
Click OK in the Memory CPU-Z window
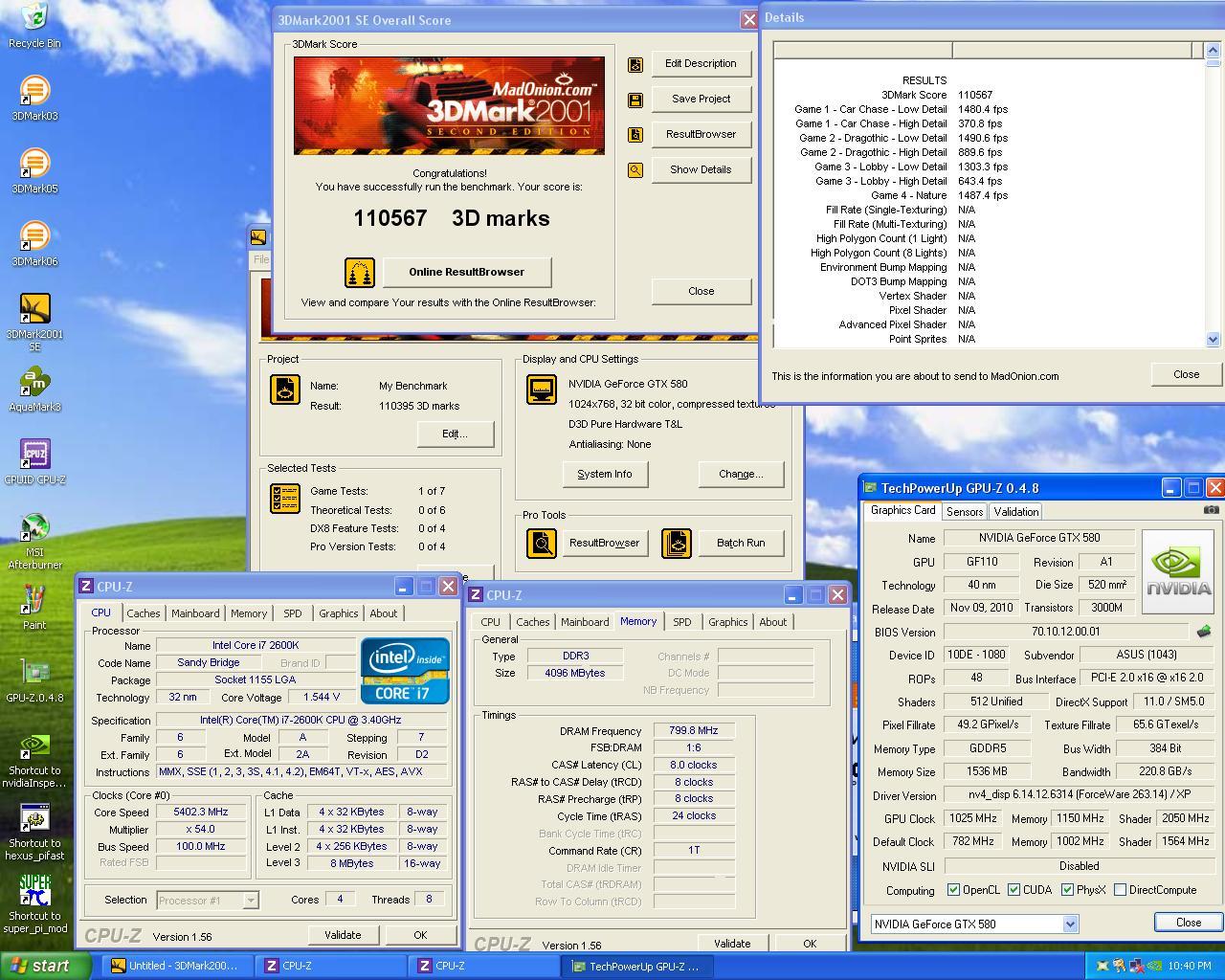click(810, 945)
